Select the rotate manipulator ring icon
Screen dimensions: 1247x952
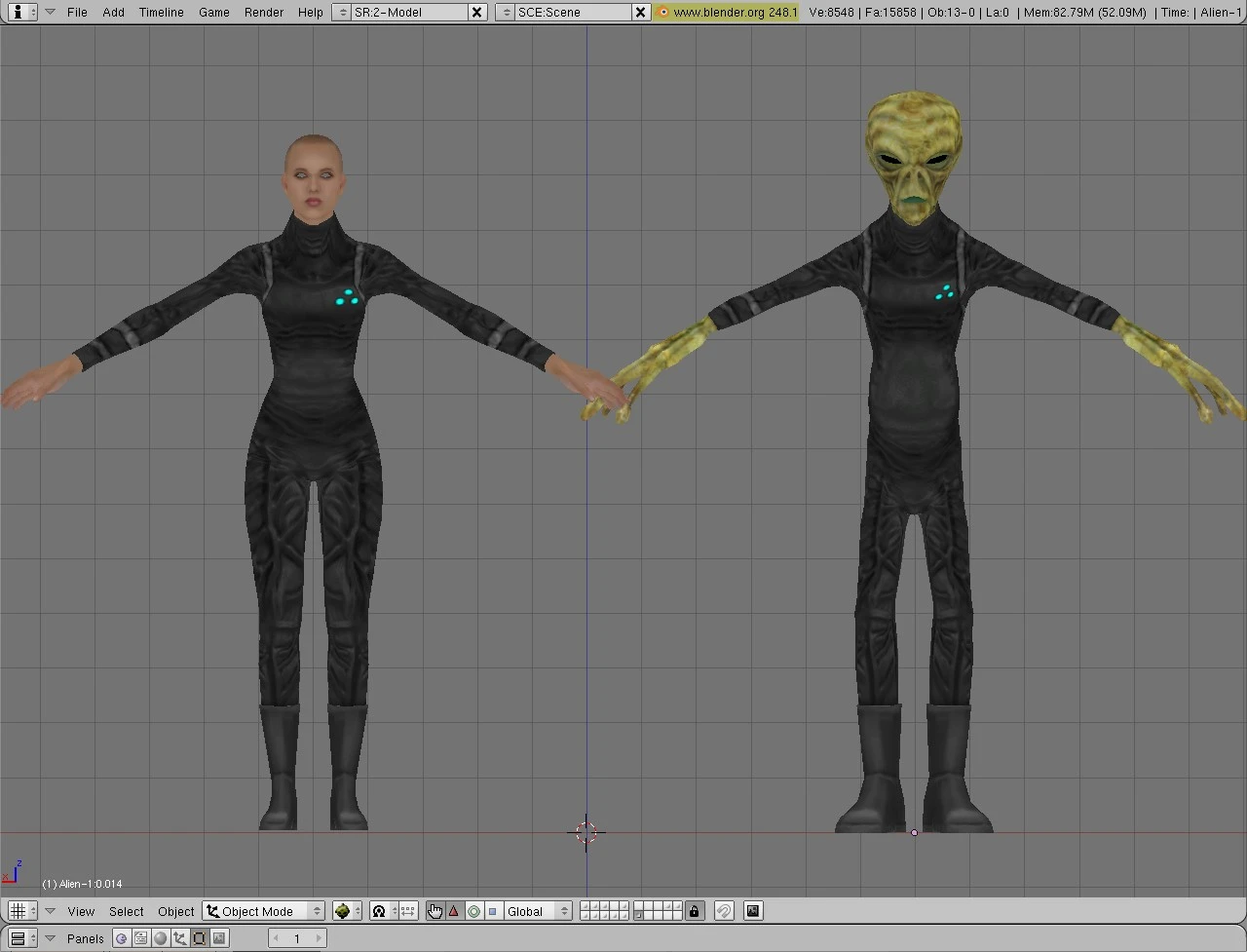click(x=473, y=911)
